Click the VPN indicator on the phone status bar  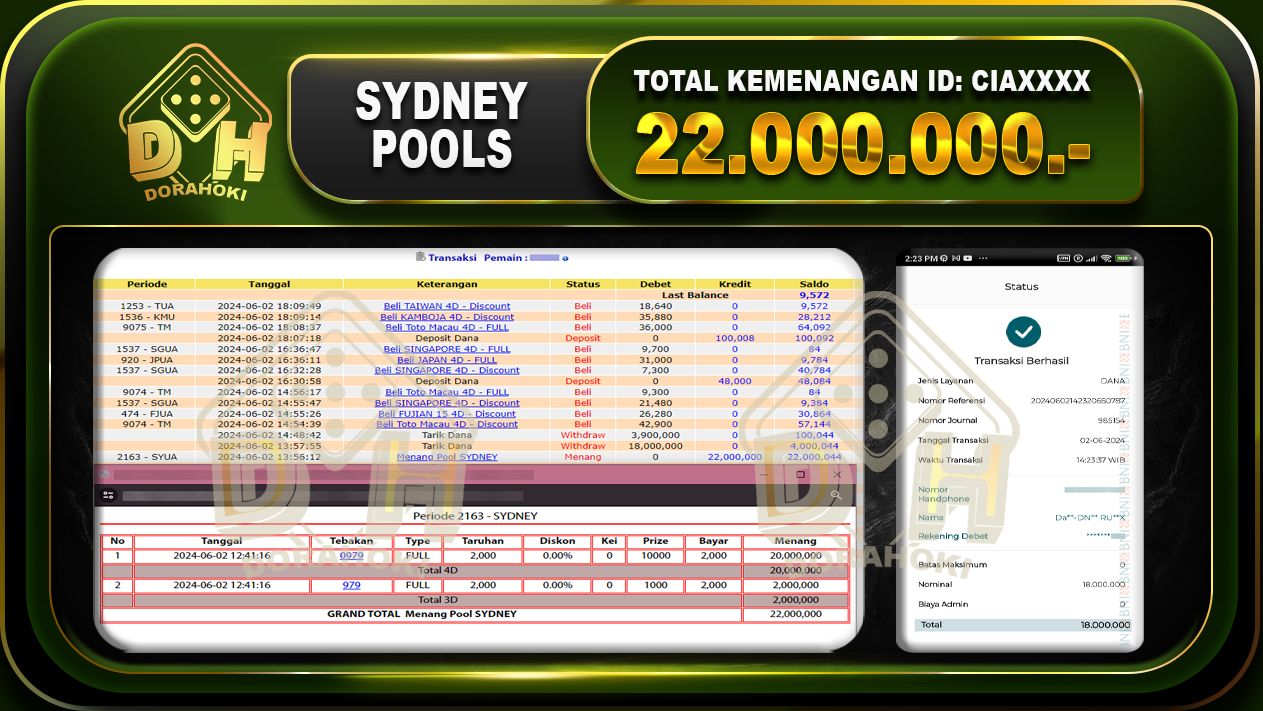pyautogui.click(x=1063, y=258)
